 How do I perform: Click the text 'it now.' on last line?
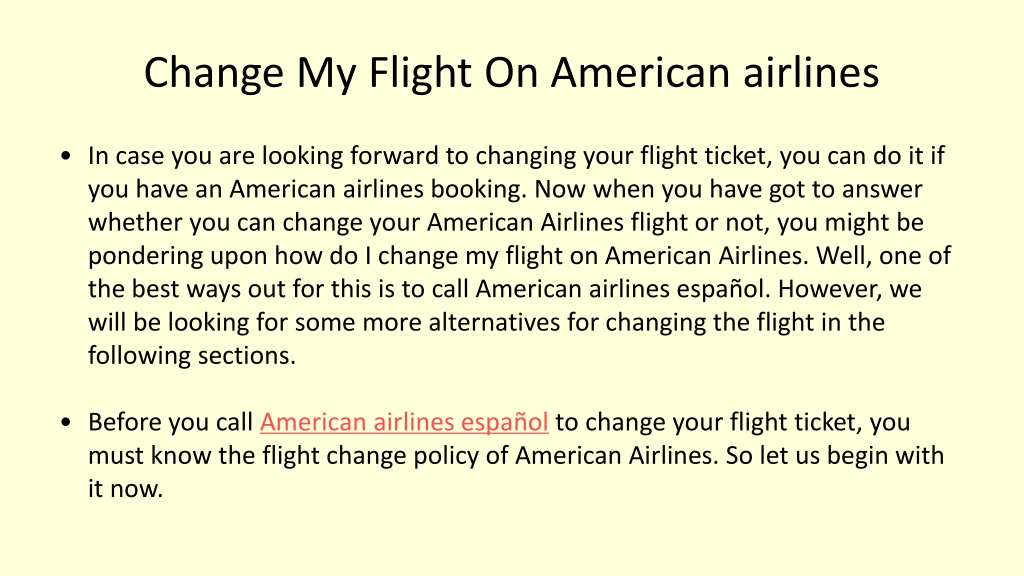[x=125, y=488]
